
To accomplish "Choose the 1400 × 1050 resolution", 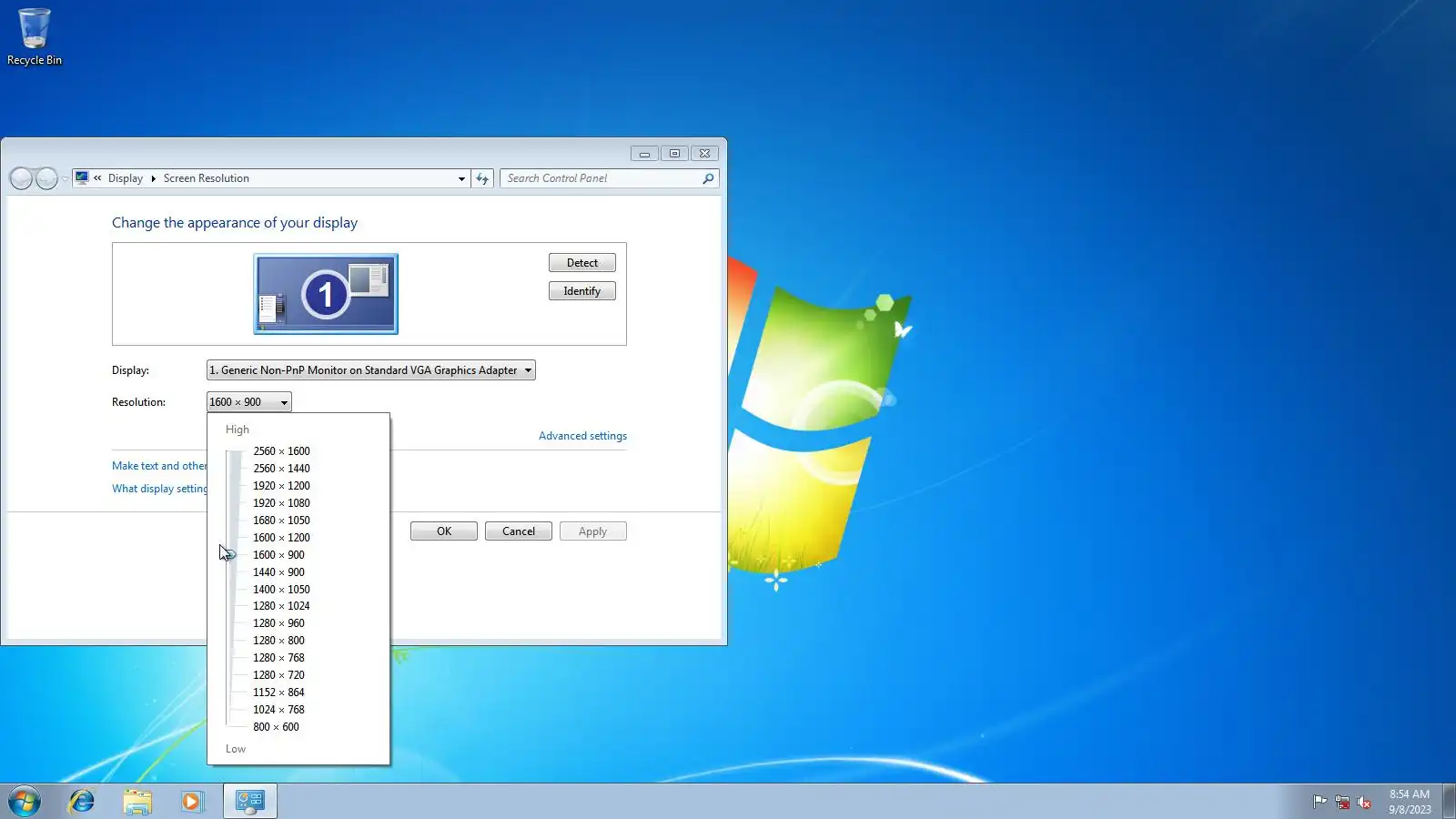I will coord(281,590).
